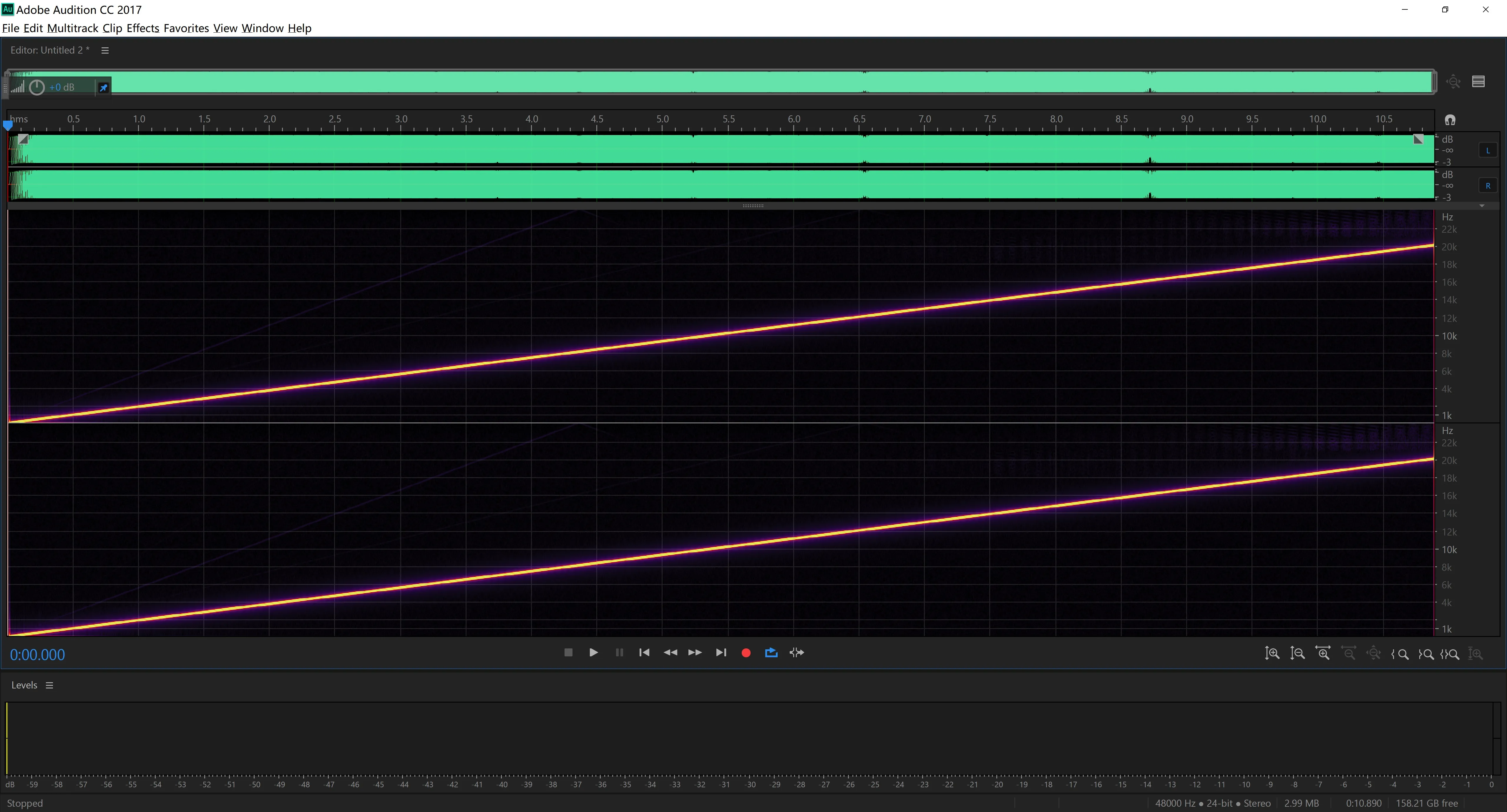Click 2.99 MB file size status

pyautogui.click(x=1302, y=803)
